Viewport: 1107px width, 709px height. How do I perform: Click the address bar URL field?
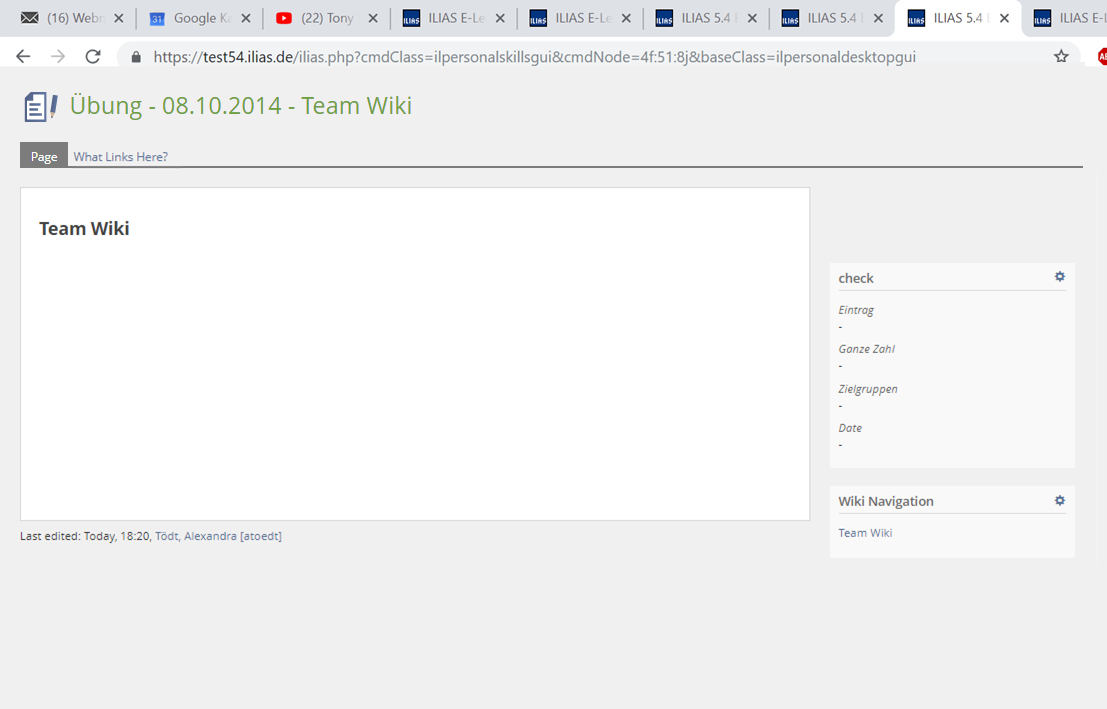pos(534,57)
